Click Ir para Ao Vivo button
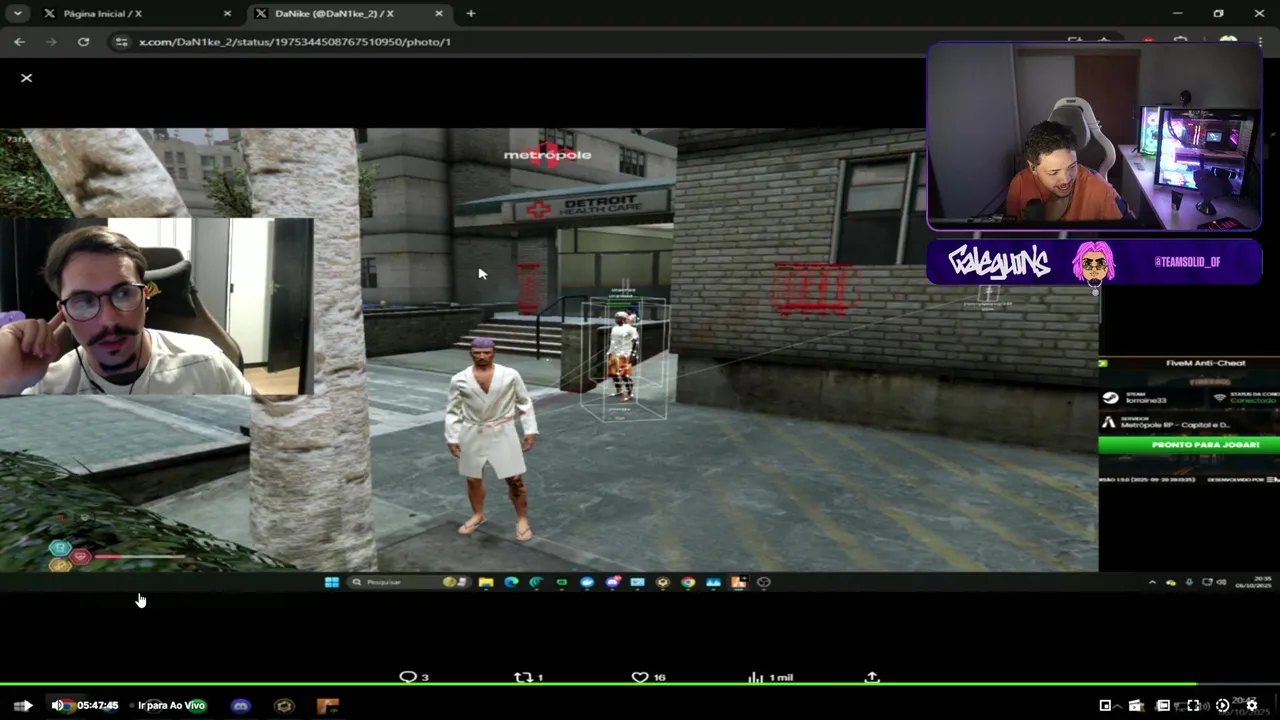 pos(171,705)
